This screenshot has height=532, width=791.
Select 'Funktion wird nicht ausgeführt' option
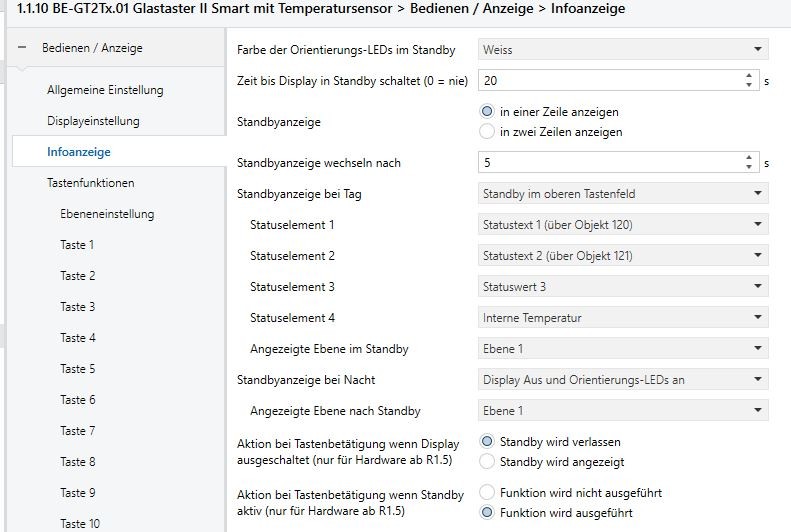pyautogui.click(x=487, y=493)
